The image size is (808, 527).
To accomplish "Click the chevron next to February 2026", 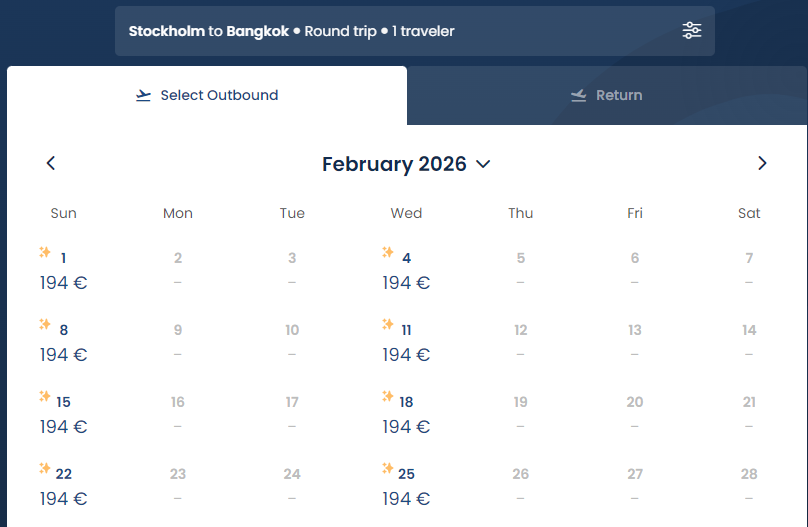I will [483, 164].
